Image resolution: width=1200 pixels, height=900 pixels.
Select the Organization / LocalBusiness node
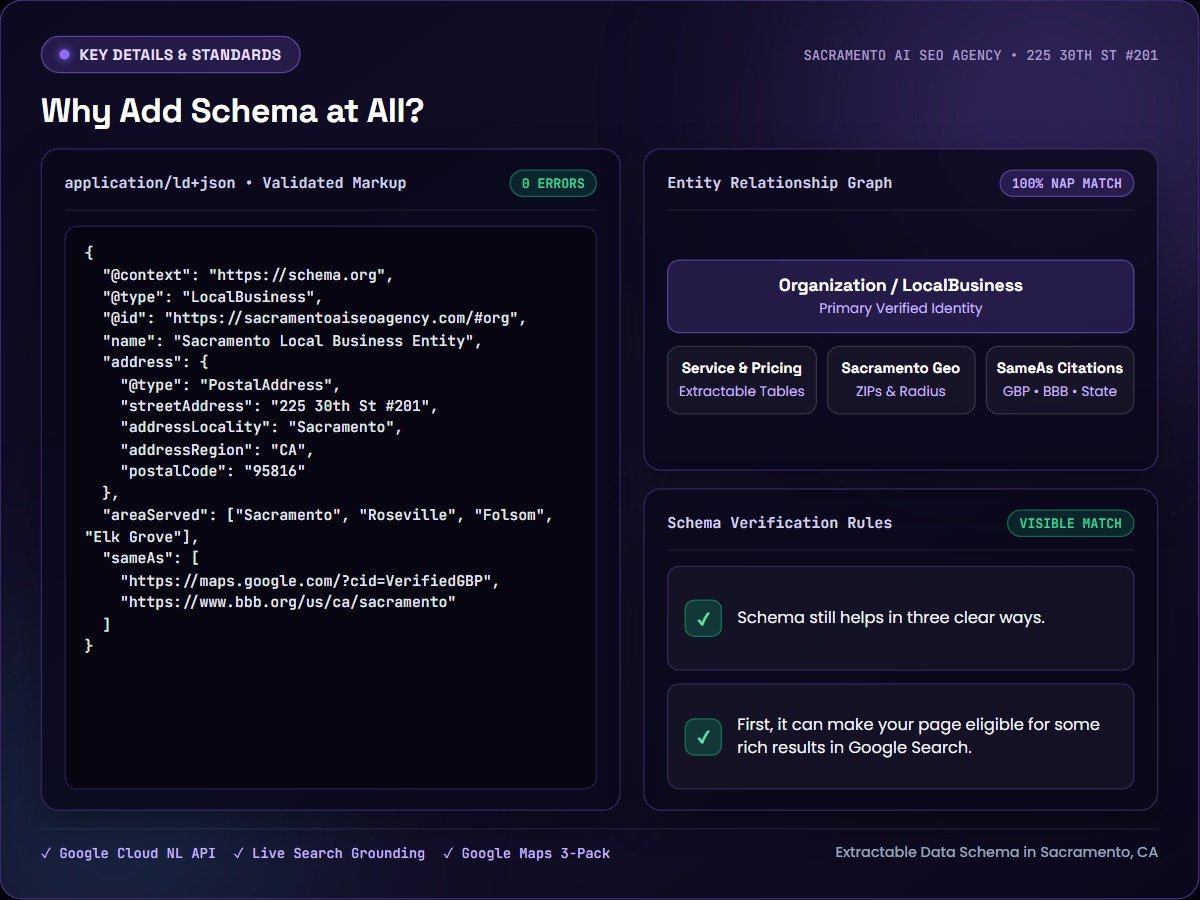(x=900, y=296)
